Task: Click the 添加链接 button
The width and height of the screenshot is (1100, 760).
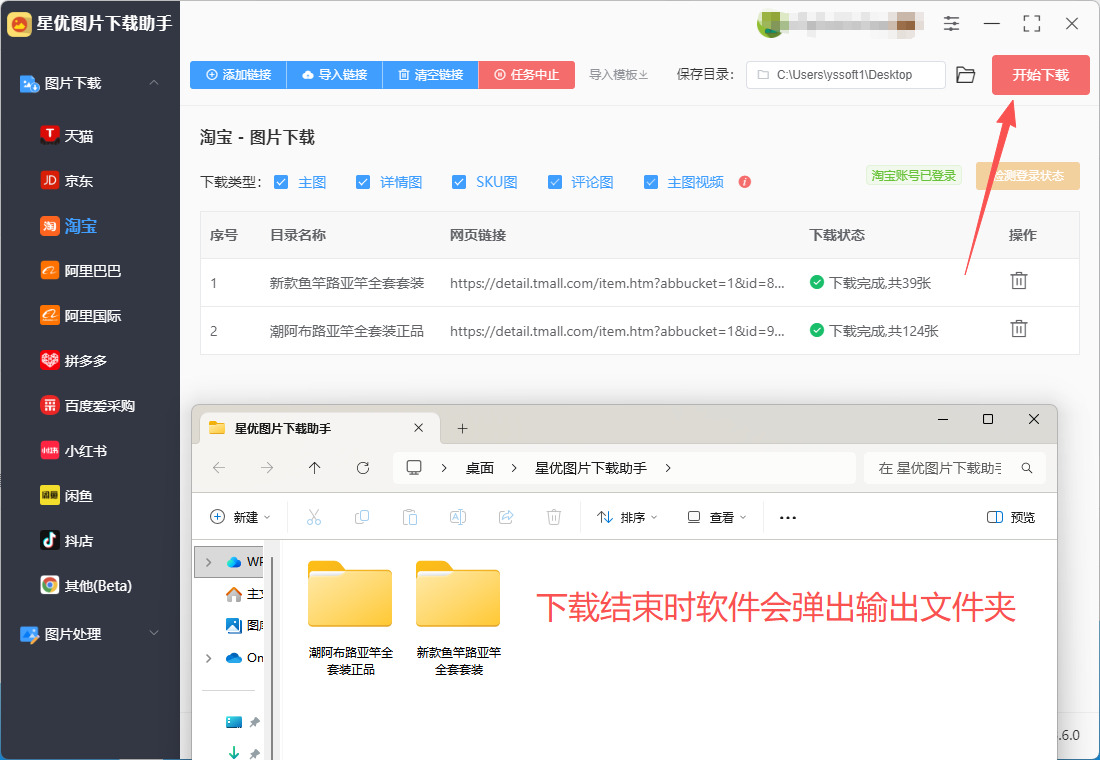Action: [239, 74]
